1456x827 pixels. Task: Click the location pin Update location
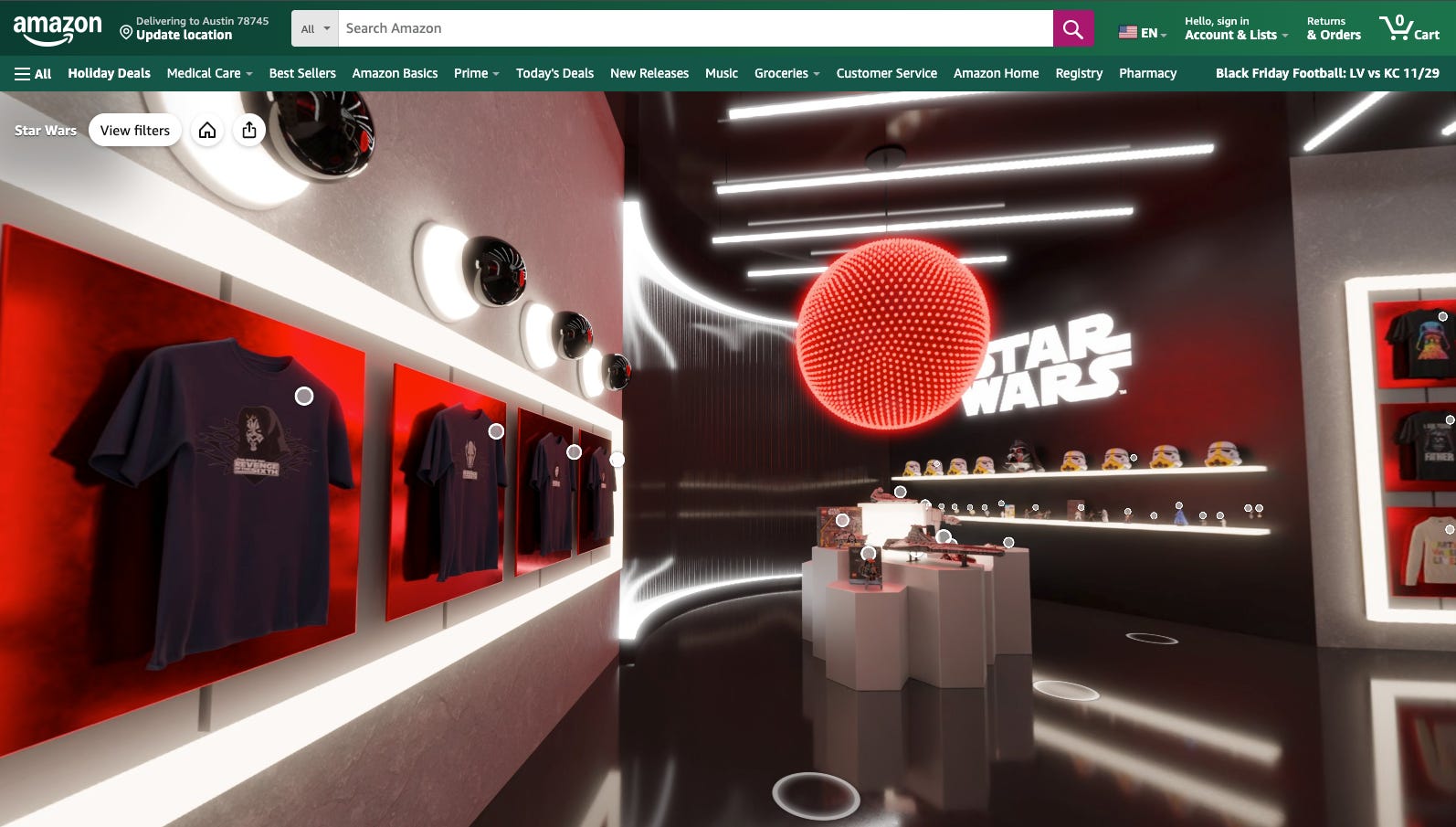pos(194,28)
